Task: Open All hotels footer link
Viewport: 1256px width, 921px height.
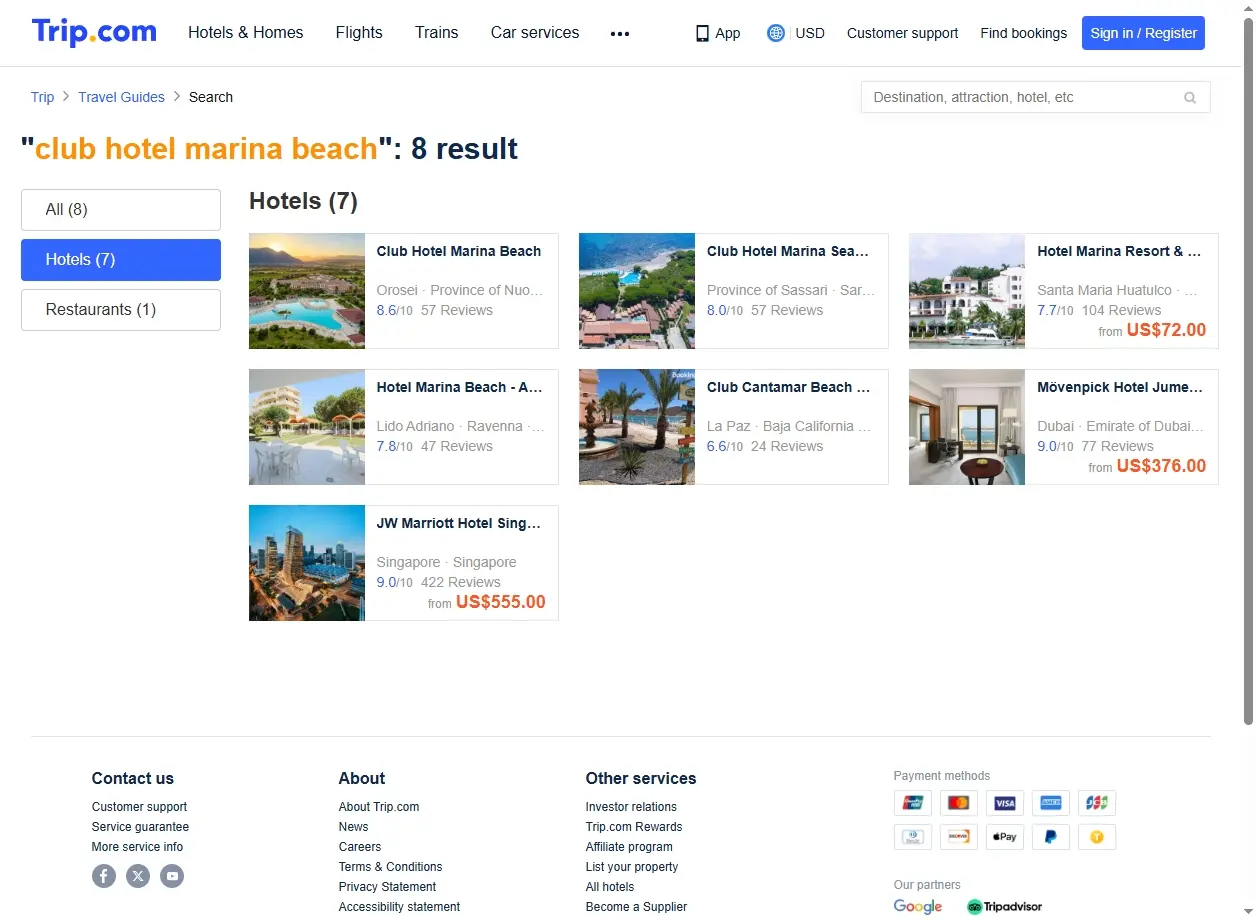Action: click(x=610, y=887)
